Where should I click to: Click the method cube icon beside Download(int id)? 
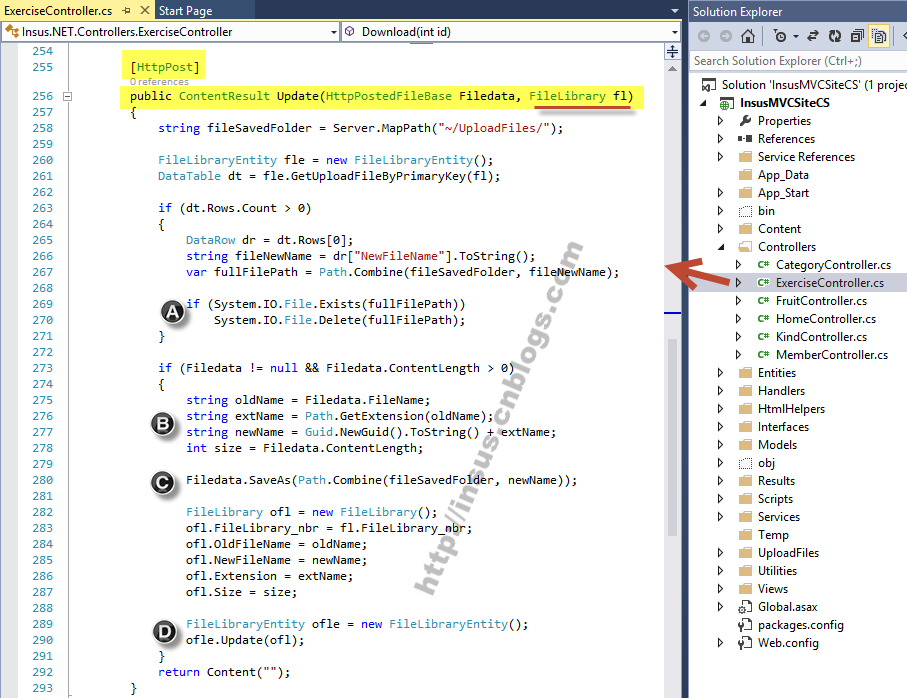[x=349, y=31]
